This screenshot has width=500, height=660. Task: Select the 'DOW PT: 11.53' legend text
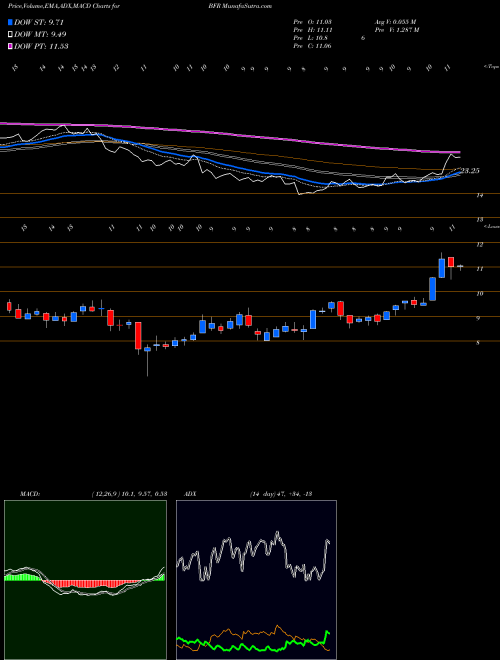point(41,46)
